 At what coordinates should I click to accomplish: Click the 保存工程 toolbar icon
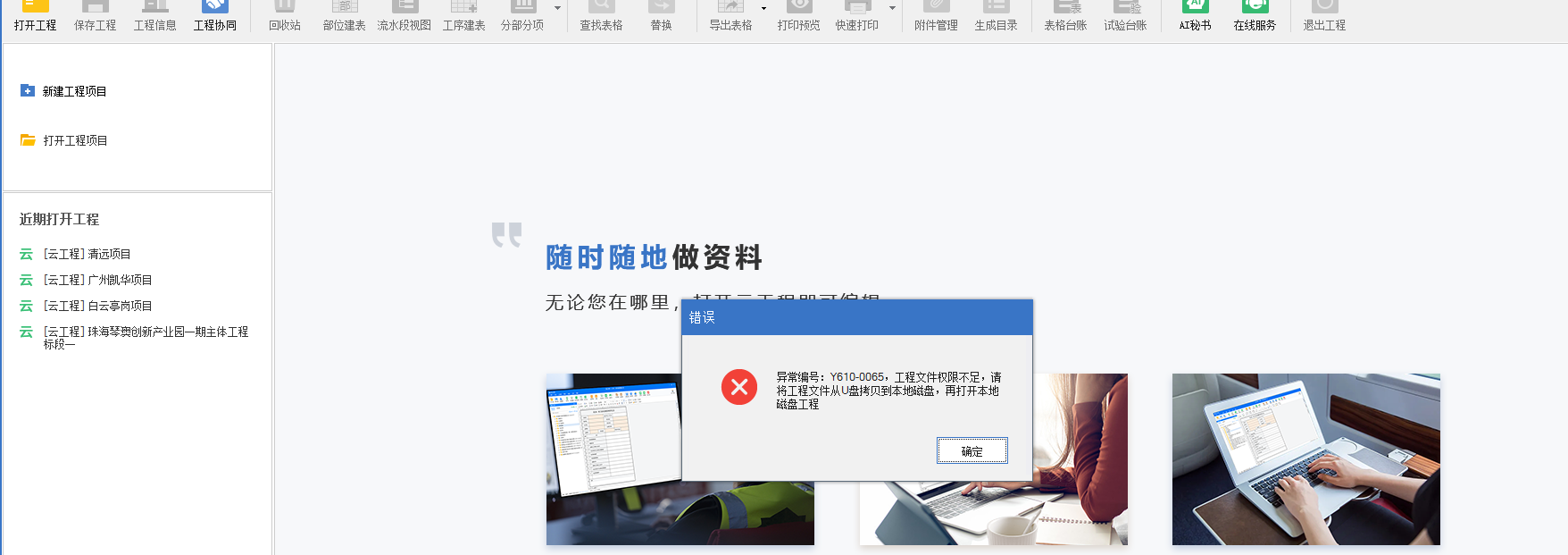(x=95, y=15)
